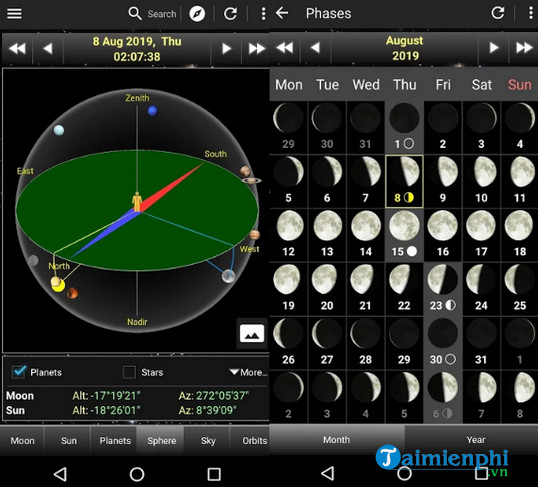Tap the August 11 Sunday cell
538x487 pixels.
pos(519,181)
